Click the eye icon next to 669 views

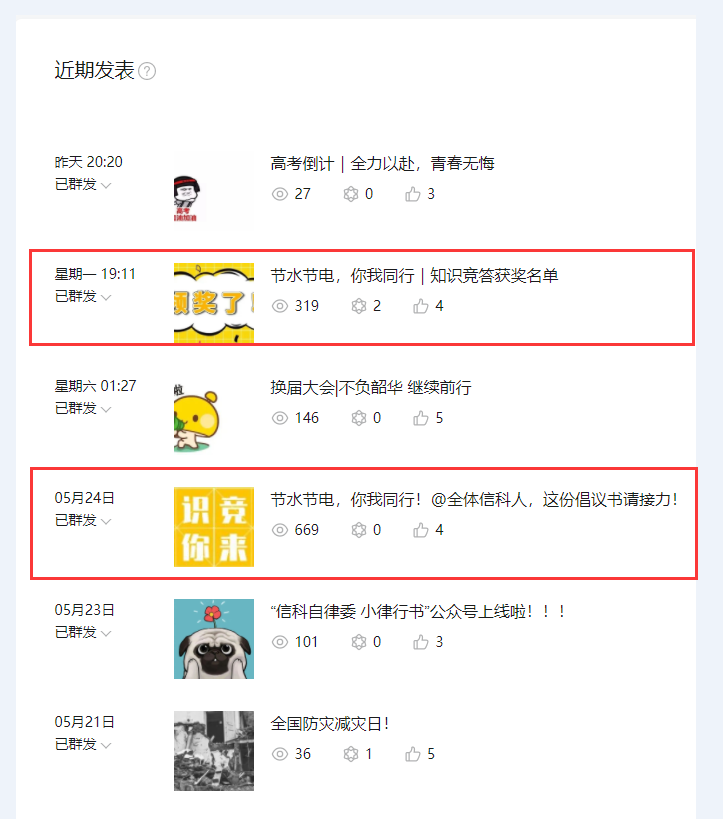tap(280, 530)
